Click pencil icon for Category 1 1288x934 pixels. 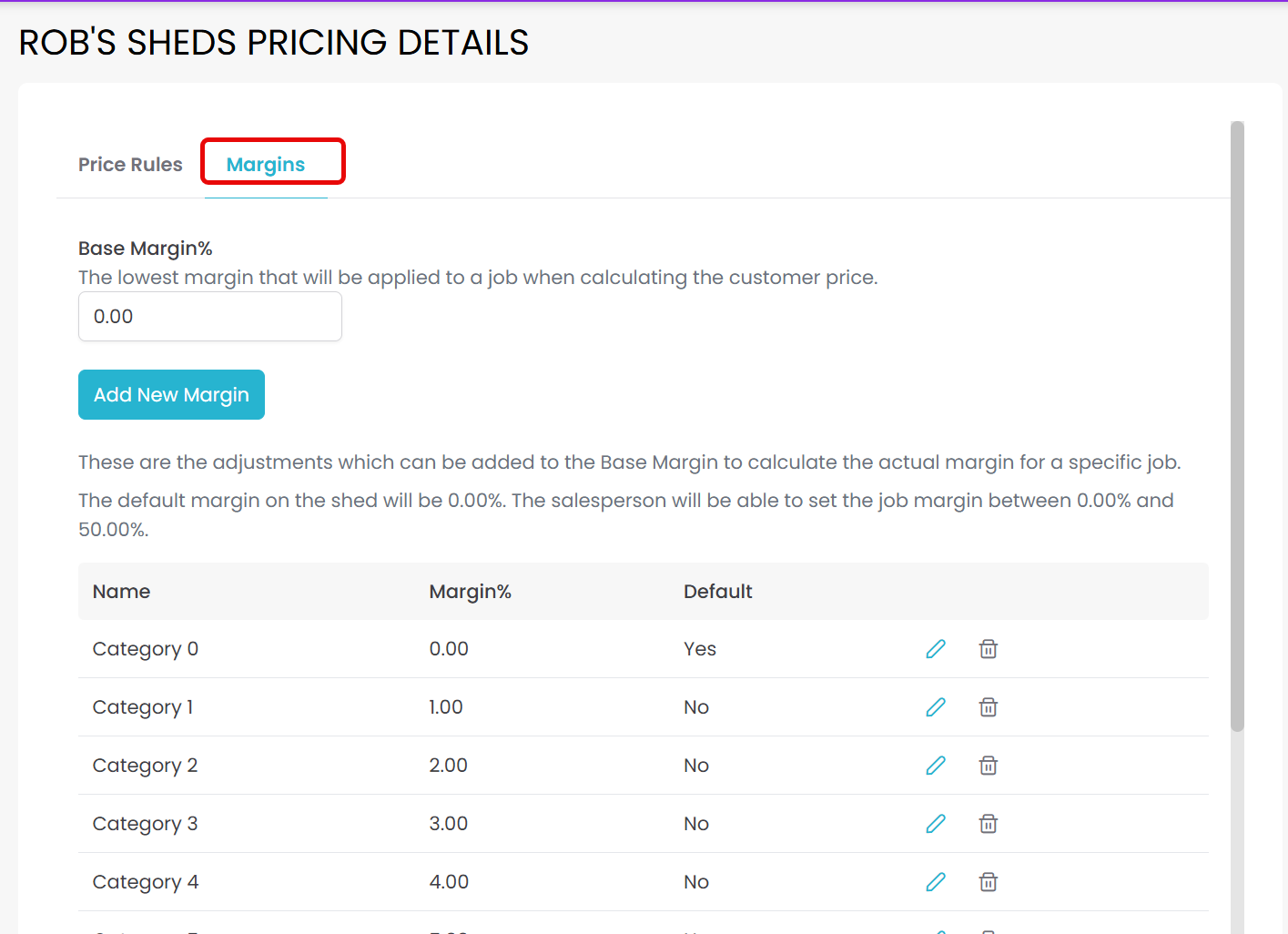coord(936,707)
